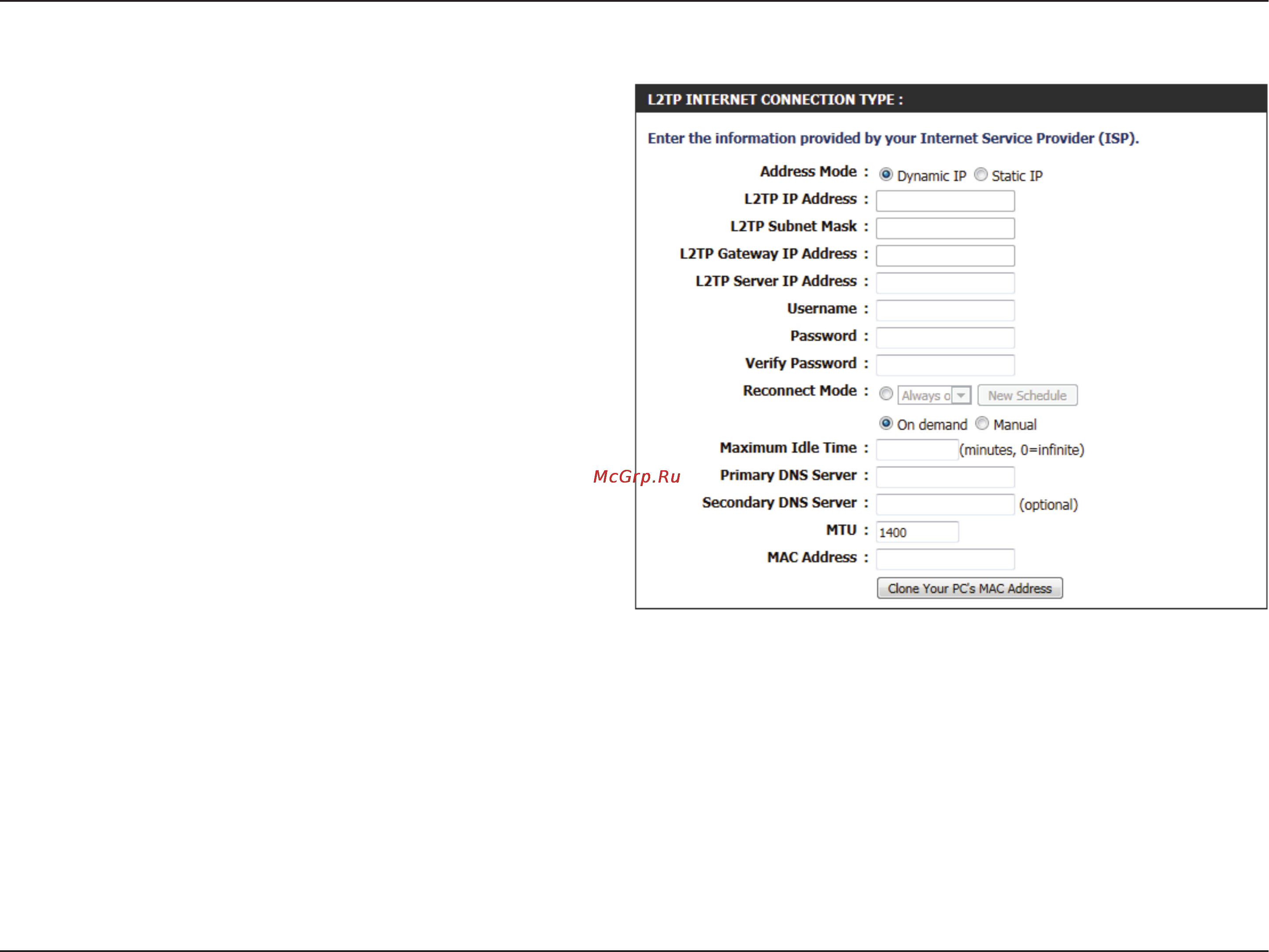Screen dimensions: 1269x952
Task: Click the Username input box
Action: (x=945, y=310)
